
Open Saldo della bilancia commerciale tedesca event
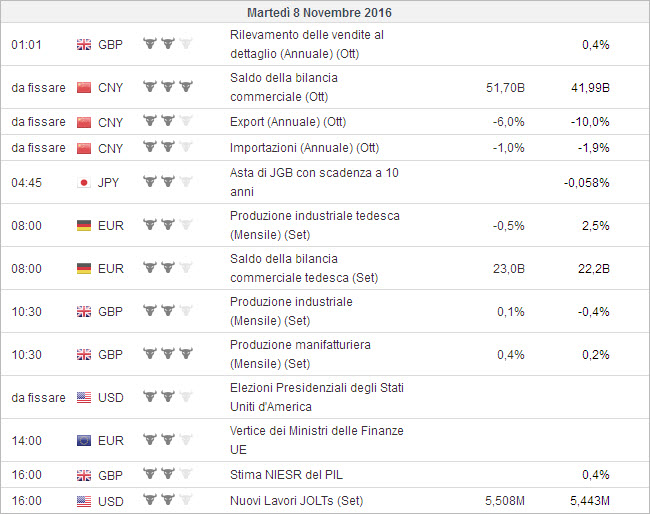(x=304, y=268)
